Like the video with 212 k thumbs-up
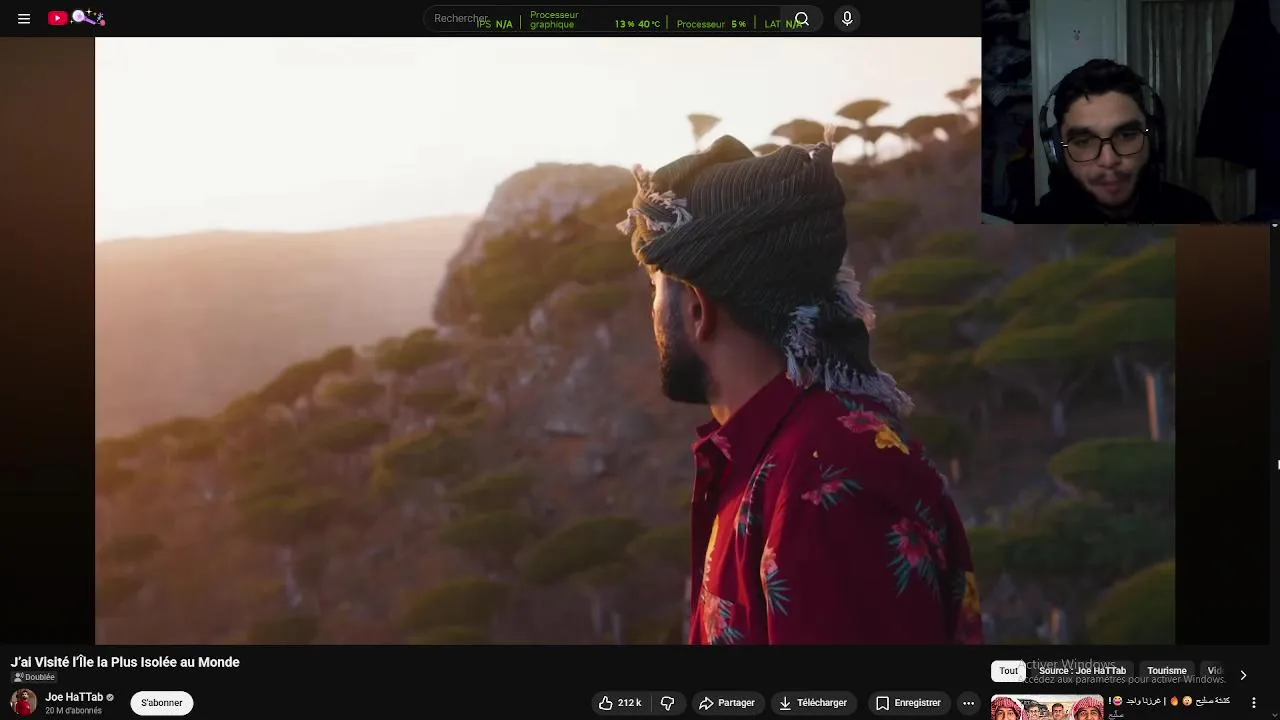Viewport: 1280px width, 720px height. (x=620, y=703)
